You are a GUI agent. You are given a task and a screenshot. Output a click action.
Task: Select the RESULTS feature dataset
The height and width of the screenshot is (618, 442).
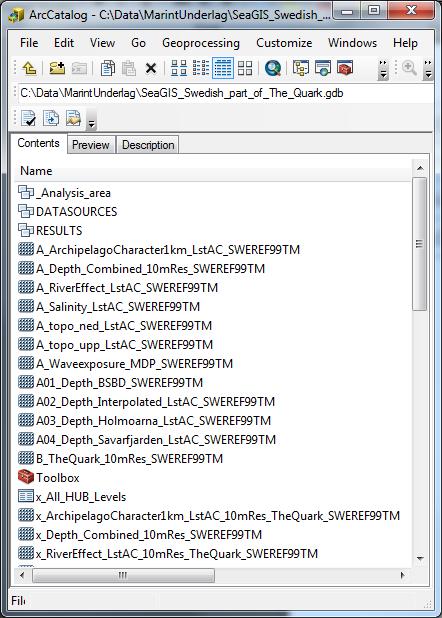tap(50, 231)
